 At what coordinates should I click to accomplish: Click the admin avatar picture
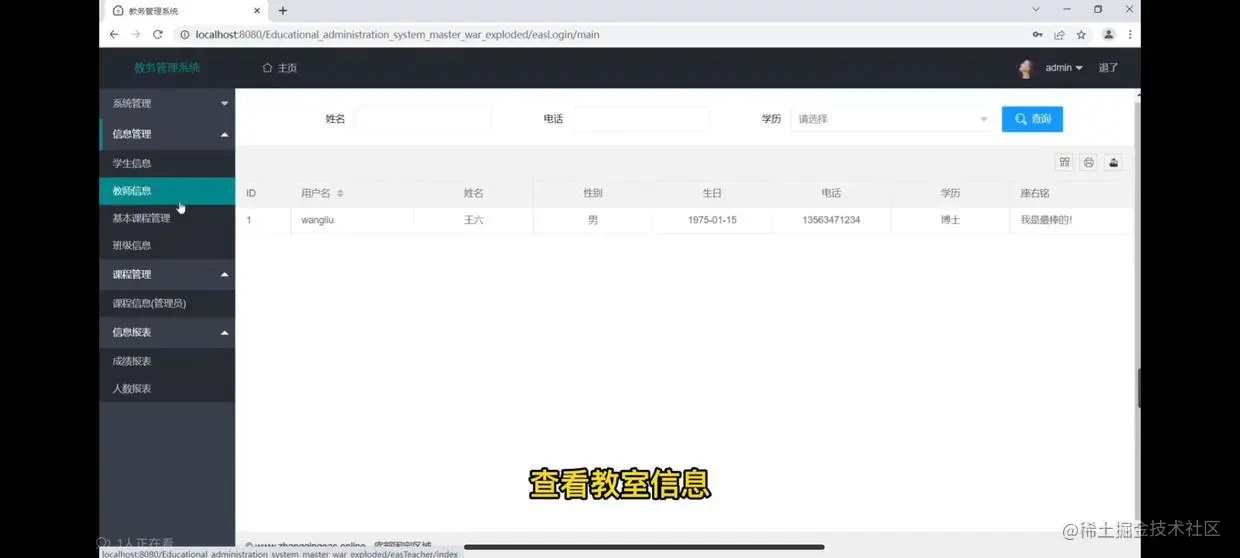(x=1025, y=68)
